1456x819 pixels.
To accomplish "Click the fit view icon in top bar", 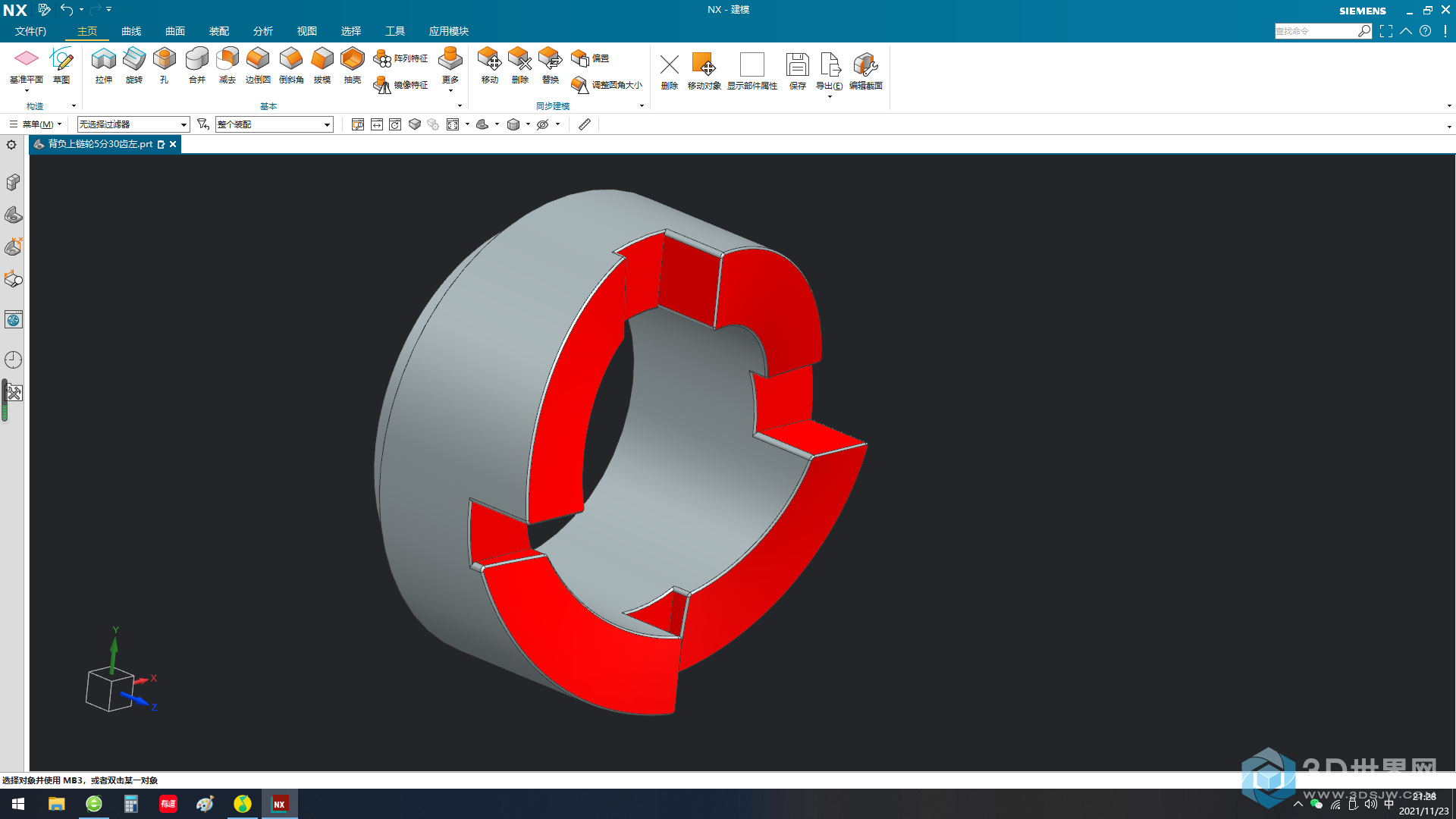I will point(453,124).
